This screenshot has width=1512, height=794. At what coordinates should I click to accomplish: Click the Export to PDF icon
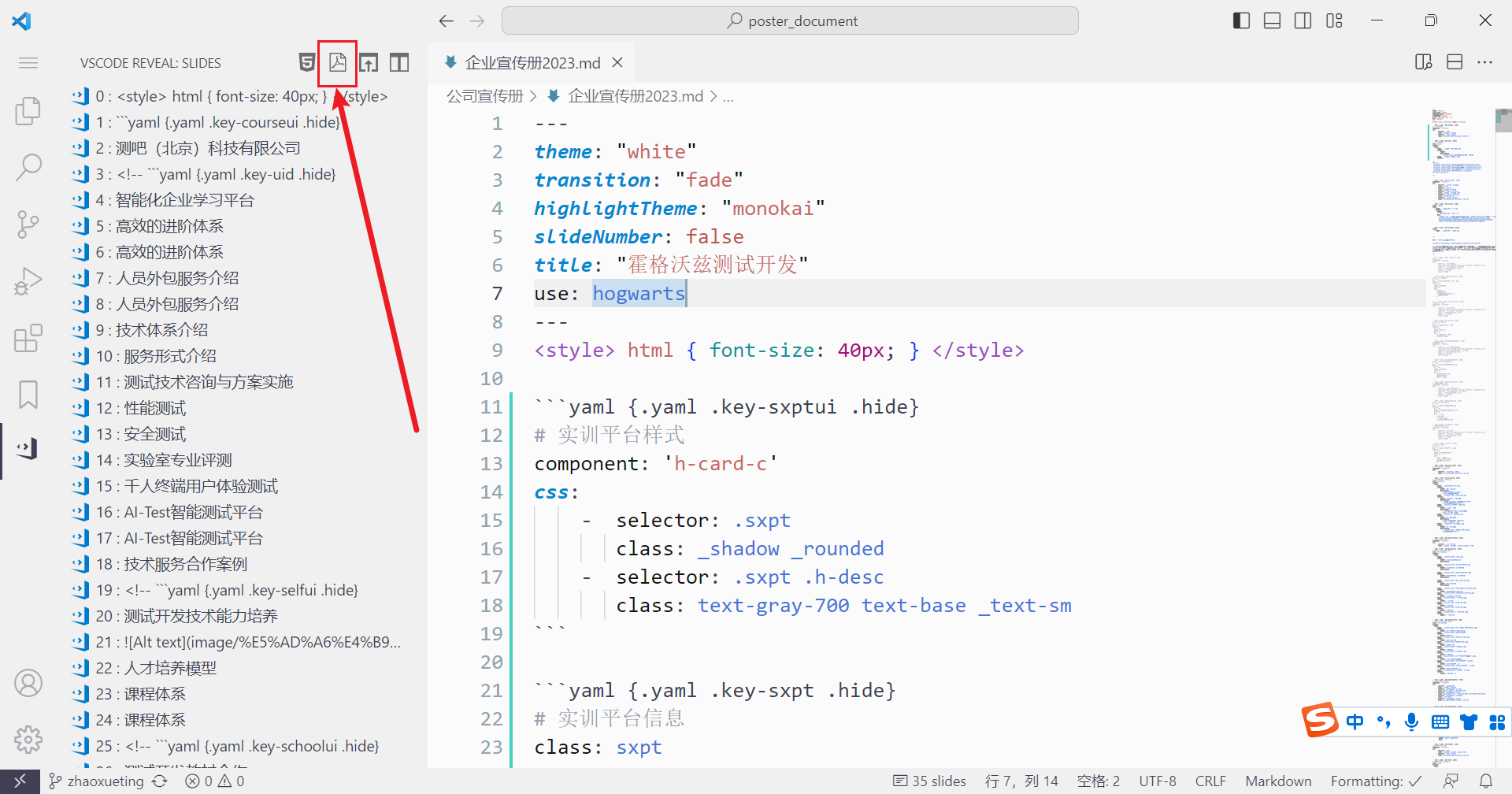coord(338,62)
